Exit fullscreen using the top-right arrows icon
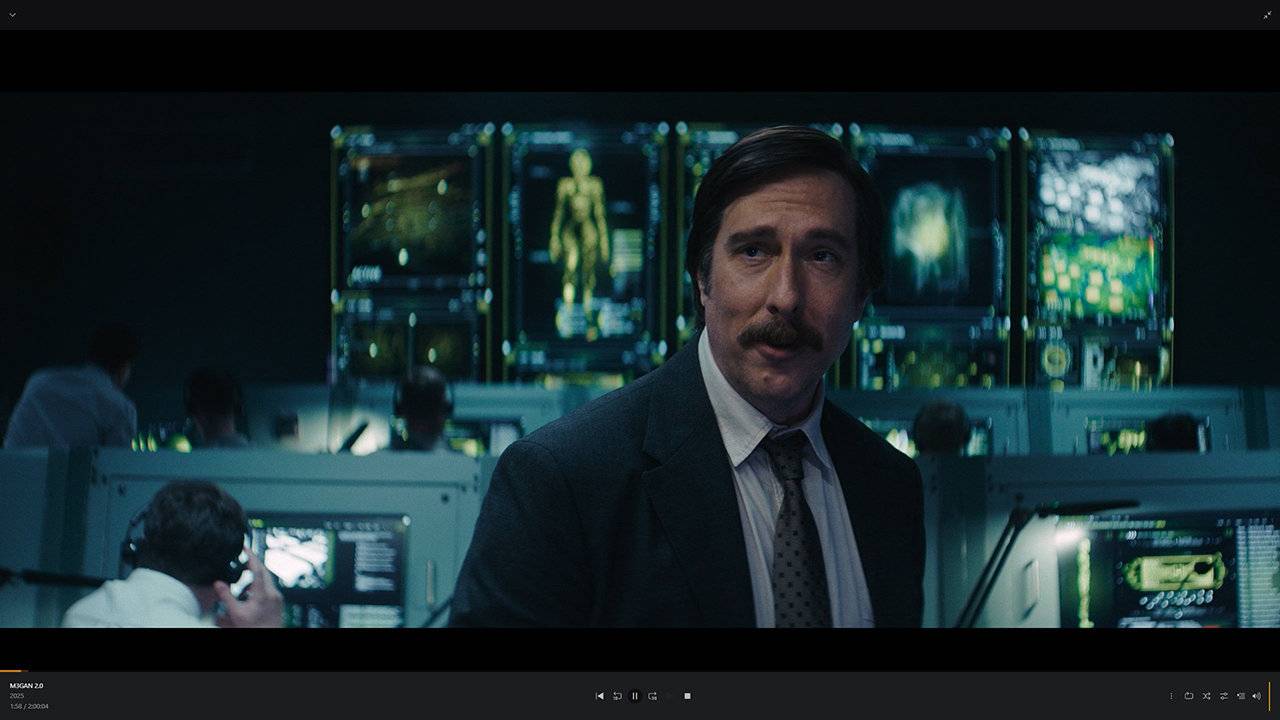Screen dimensions: 1280x720 pos(1267,15)
